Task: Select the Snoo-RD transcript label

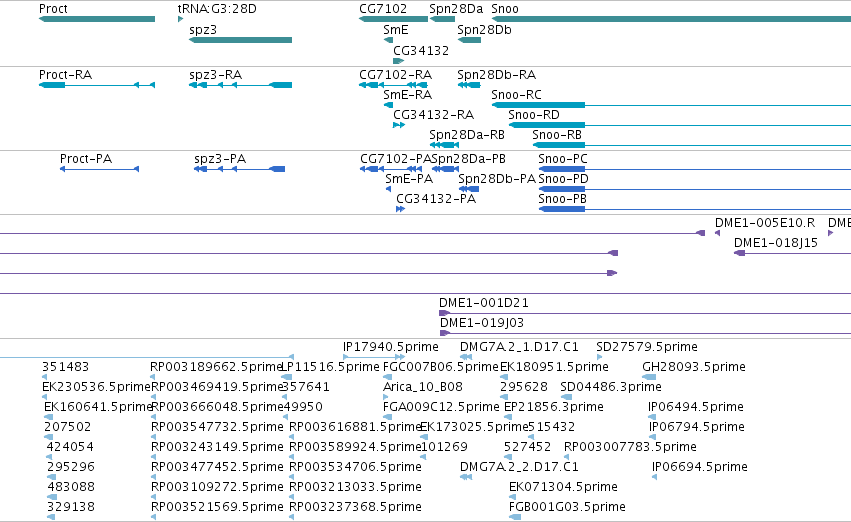Action: [x=534, y=114]
